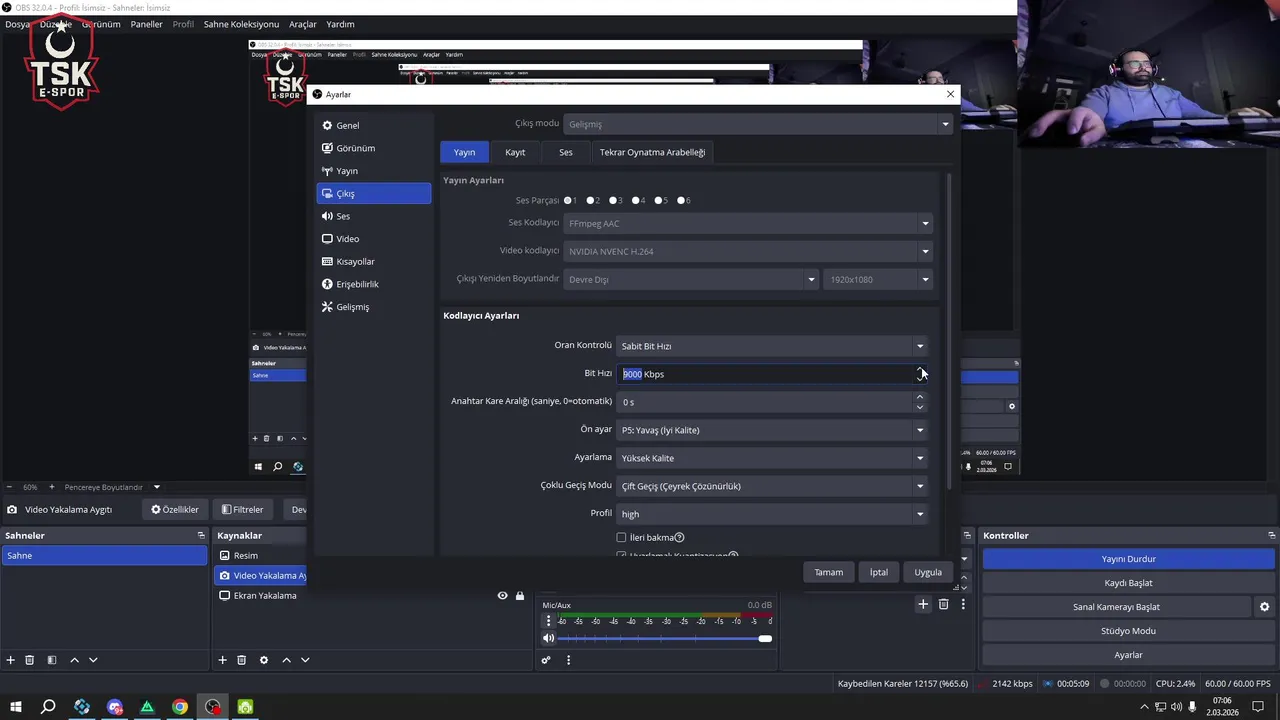This screenshot has width=1280, height=720.
Task: Select Genel in settings sidebar
Action: (x=373, y=126)
